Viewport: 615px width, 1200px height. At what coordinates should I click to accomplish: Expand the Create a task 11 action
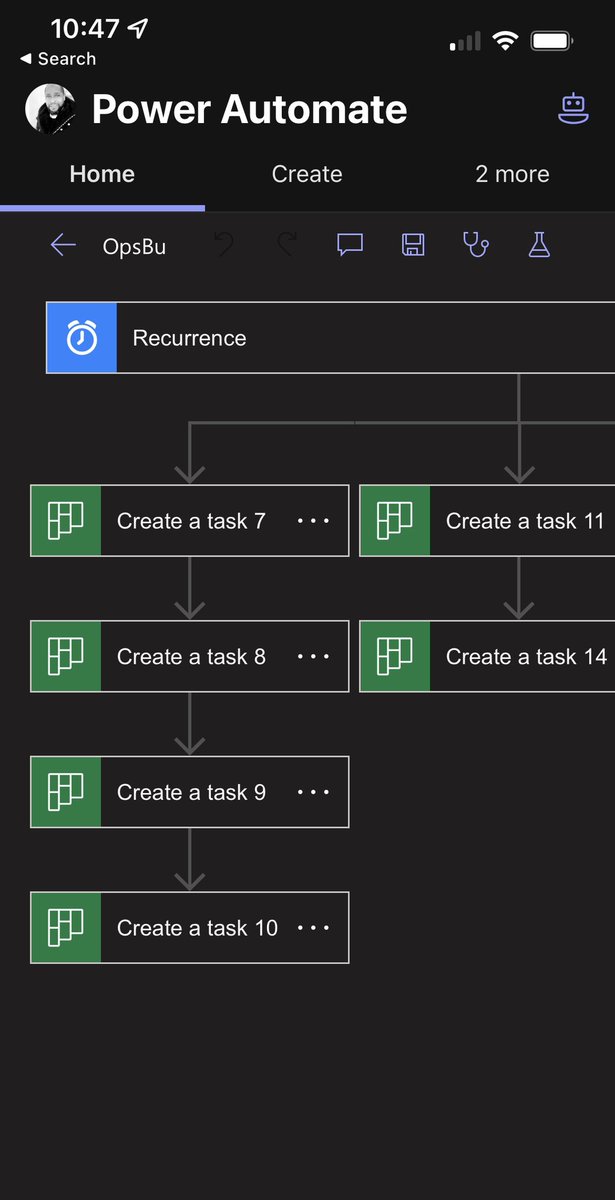pyautogui.click(x=487, y=521)
